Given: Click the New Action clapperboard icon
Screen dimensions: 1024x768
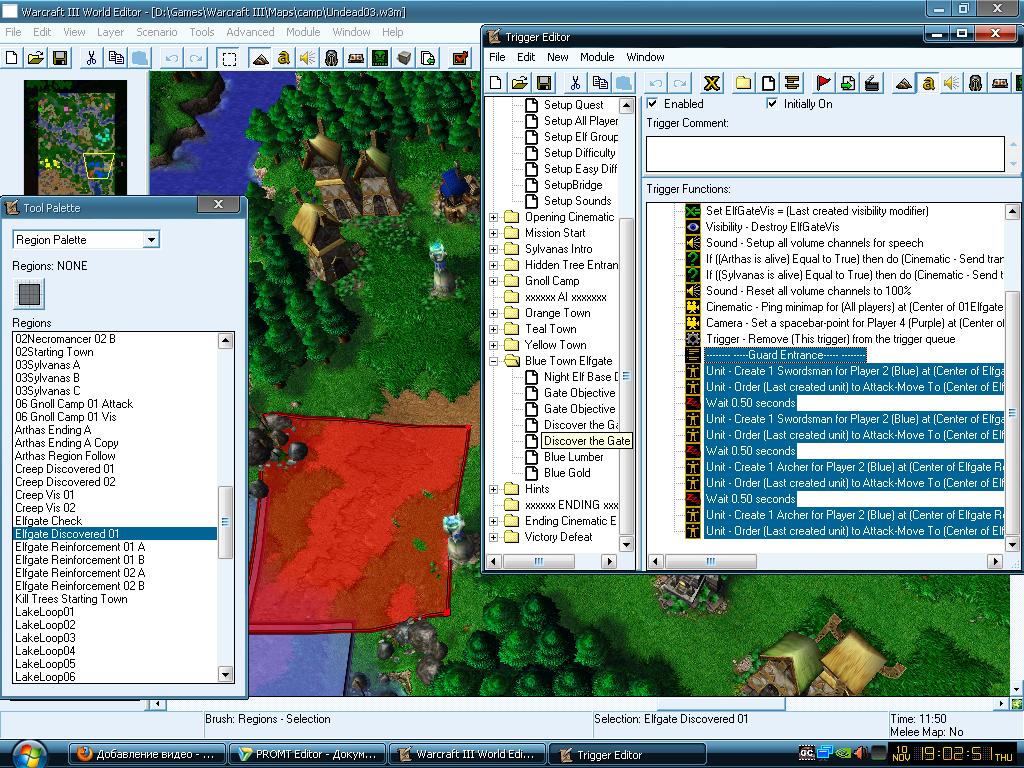Looking at the screenshot, I should pyautogui.click(x=872, y=83).
